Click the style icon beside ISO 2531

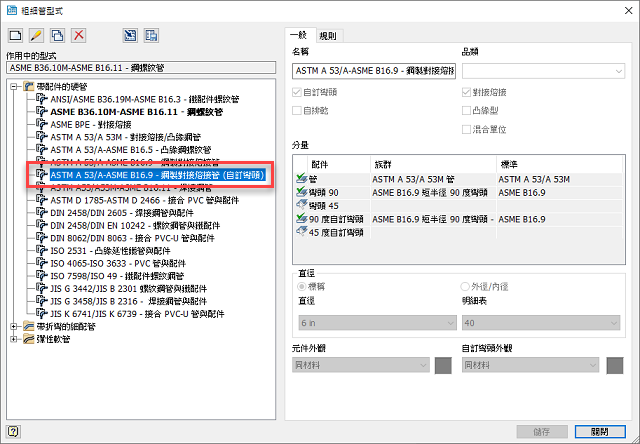pos(42,251)
